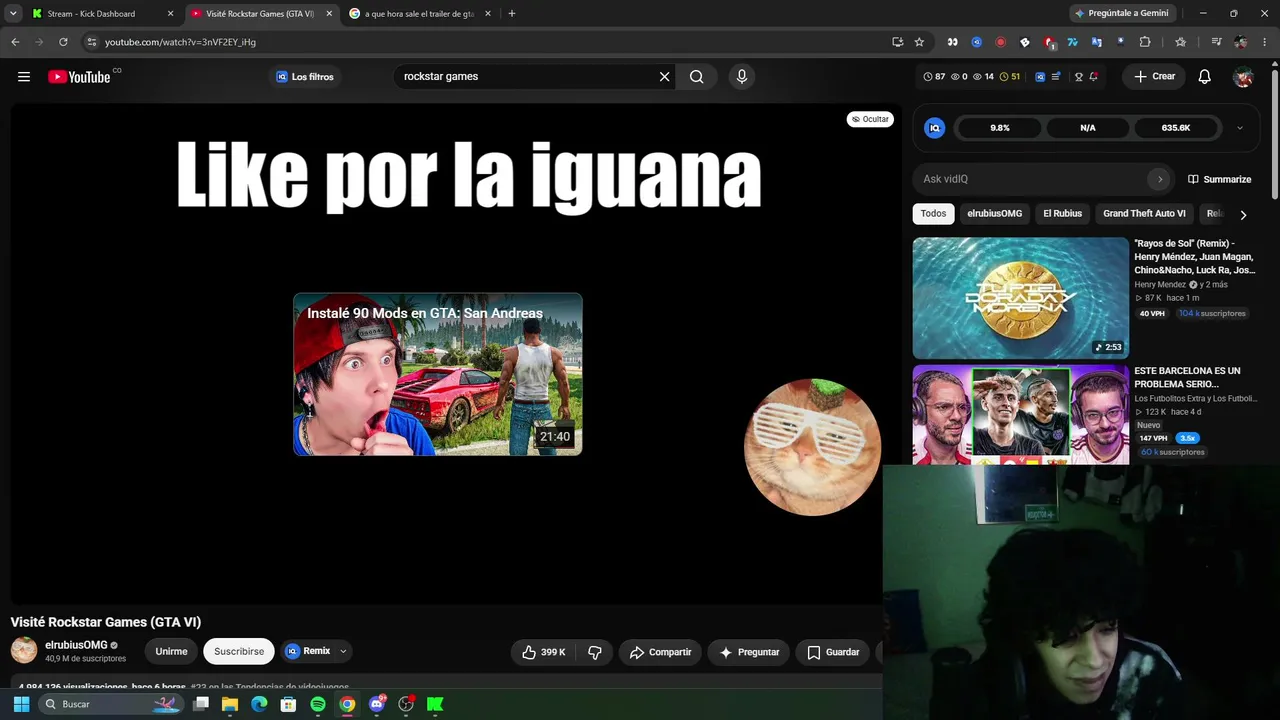The height and width of the screenshot is (720, 1280).
Task: Bookmark this page with the star icon
Action: click(919, 42)
